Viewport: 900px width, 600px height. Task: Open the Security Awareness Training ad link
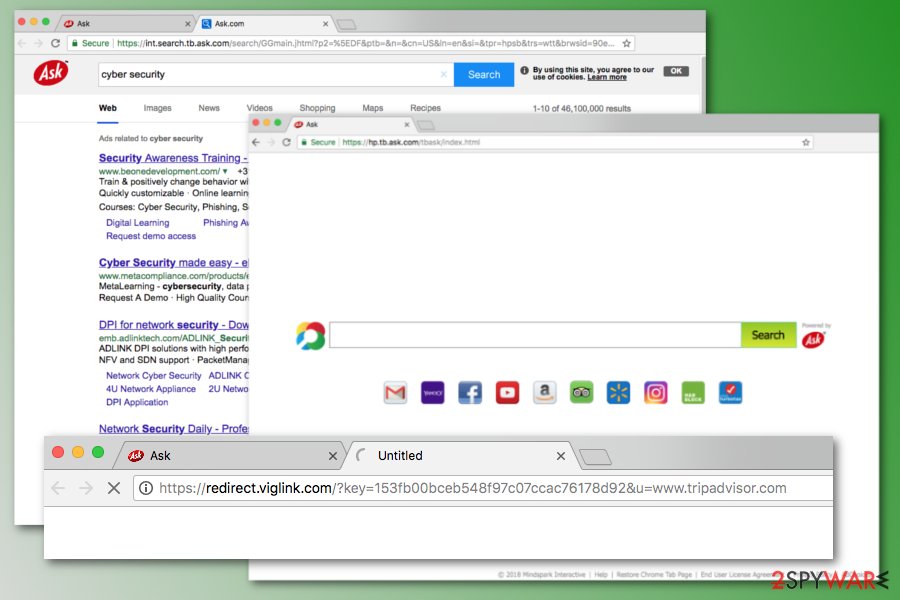pos(170,158)
